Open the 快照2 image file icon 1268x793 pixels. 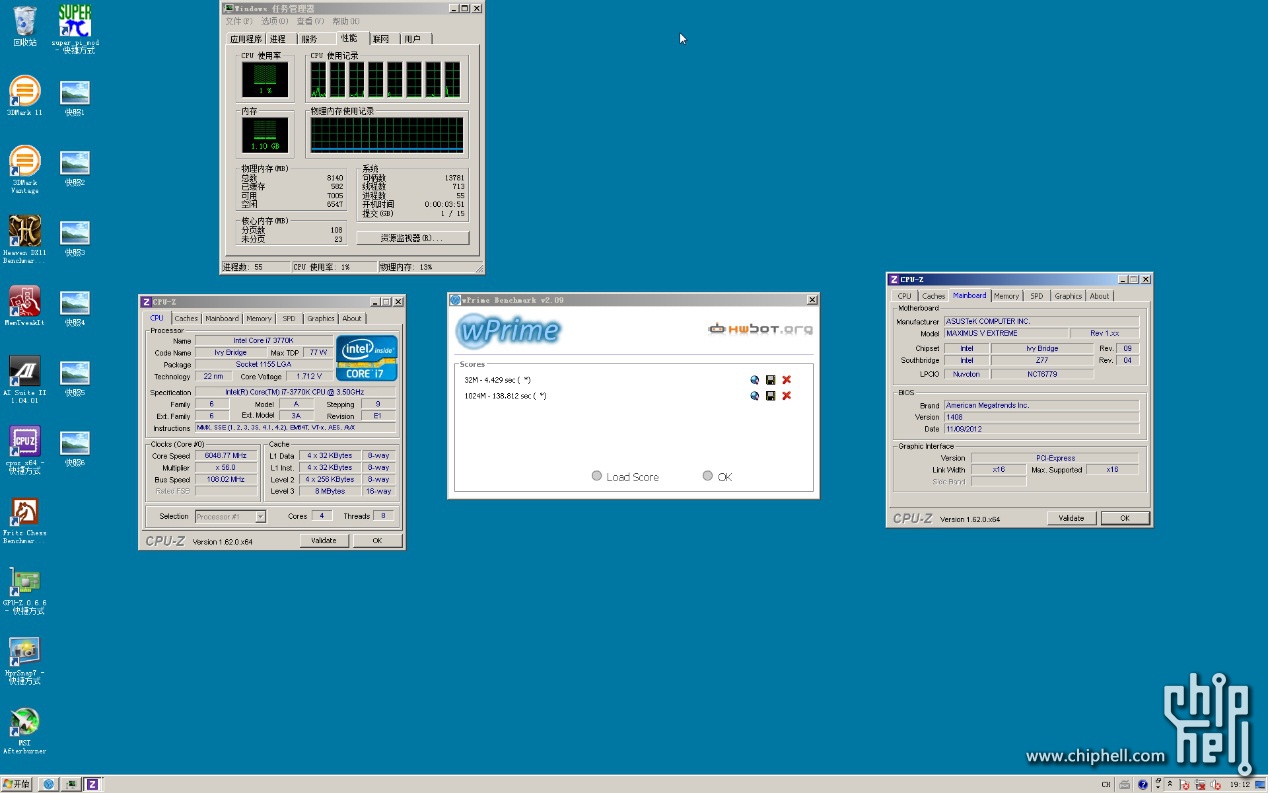(75, 166)
